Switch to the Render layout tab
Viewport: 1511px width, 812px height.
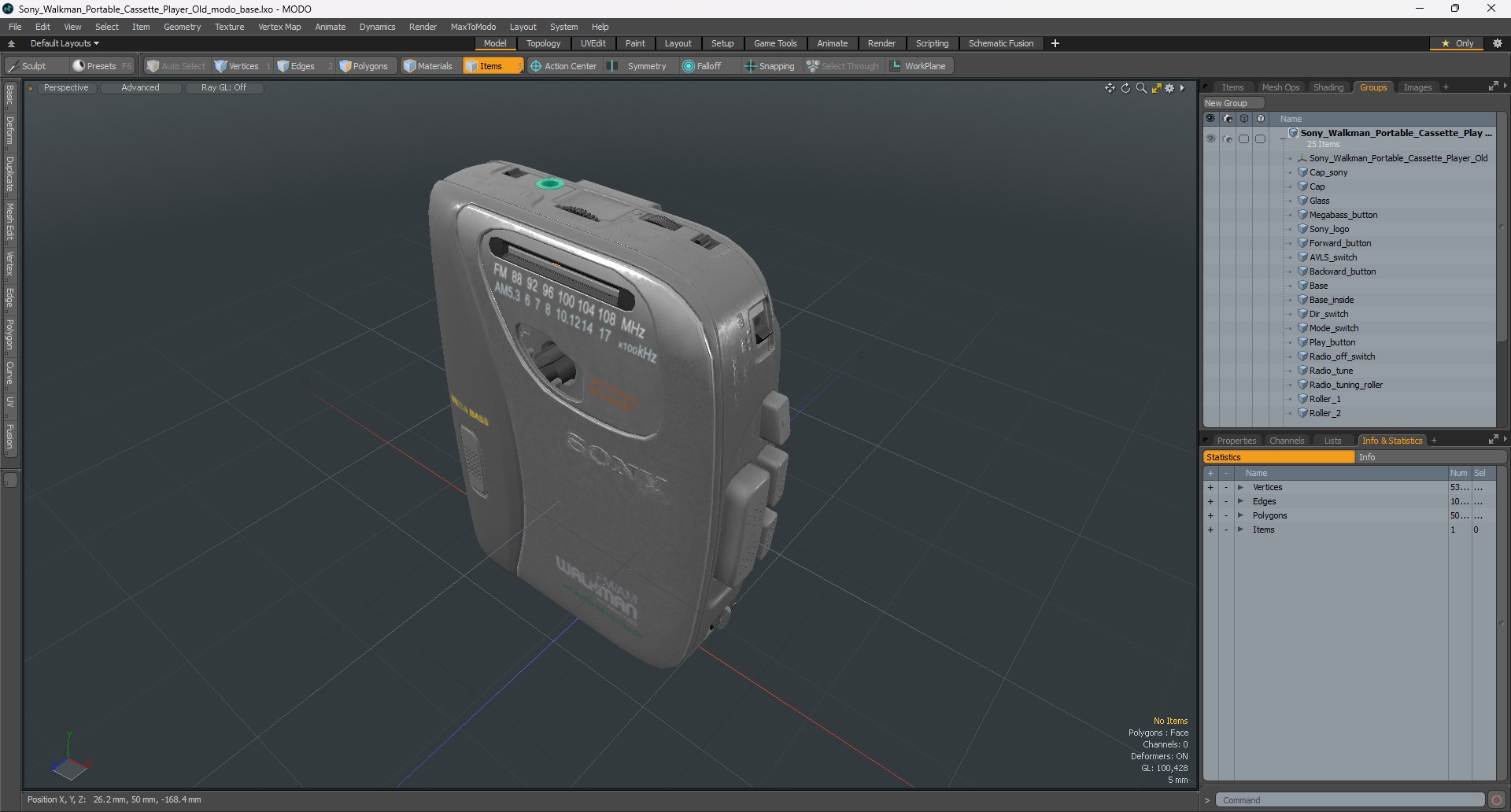coord(881,44)
